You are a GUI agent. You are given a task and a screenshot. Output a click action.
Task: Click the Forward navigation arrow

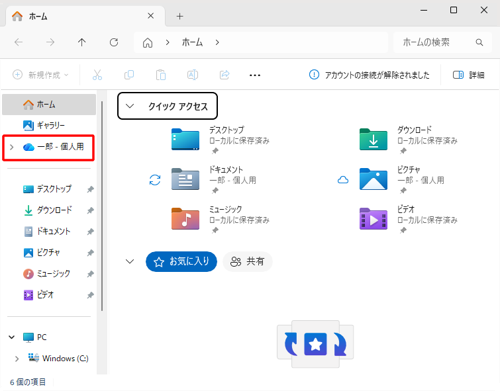(x=50, y=42)
